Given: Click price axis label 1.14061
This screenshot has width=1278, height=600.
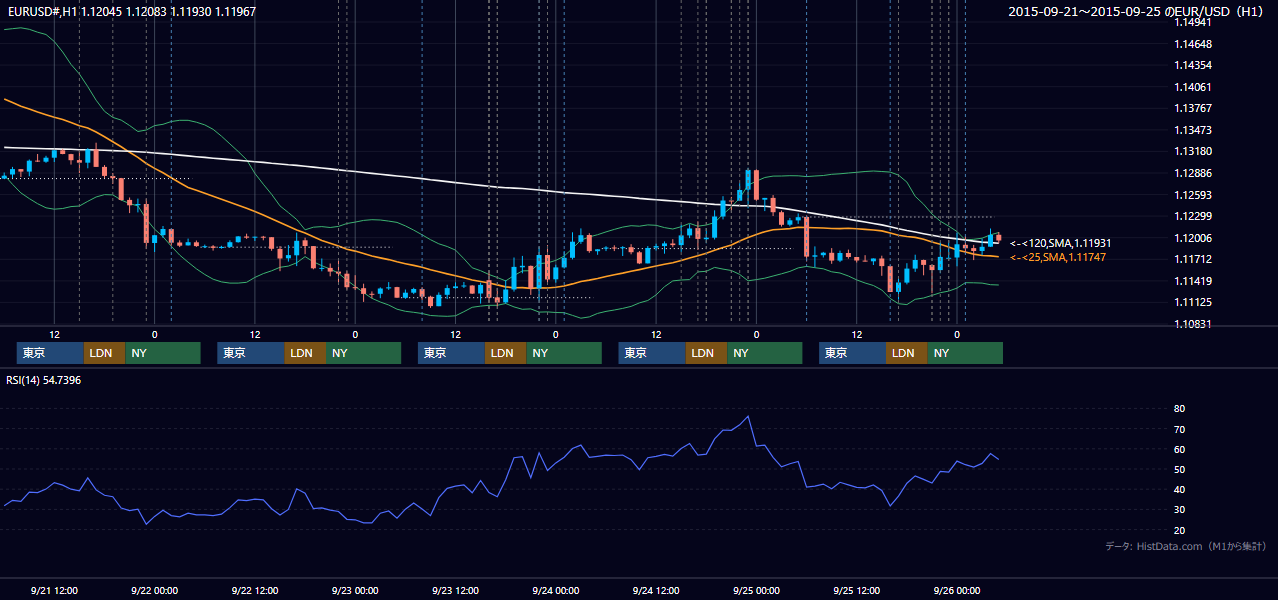Looking at the screenshot, I should coord(1193,87).
